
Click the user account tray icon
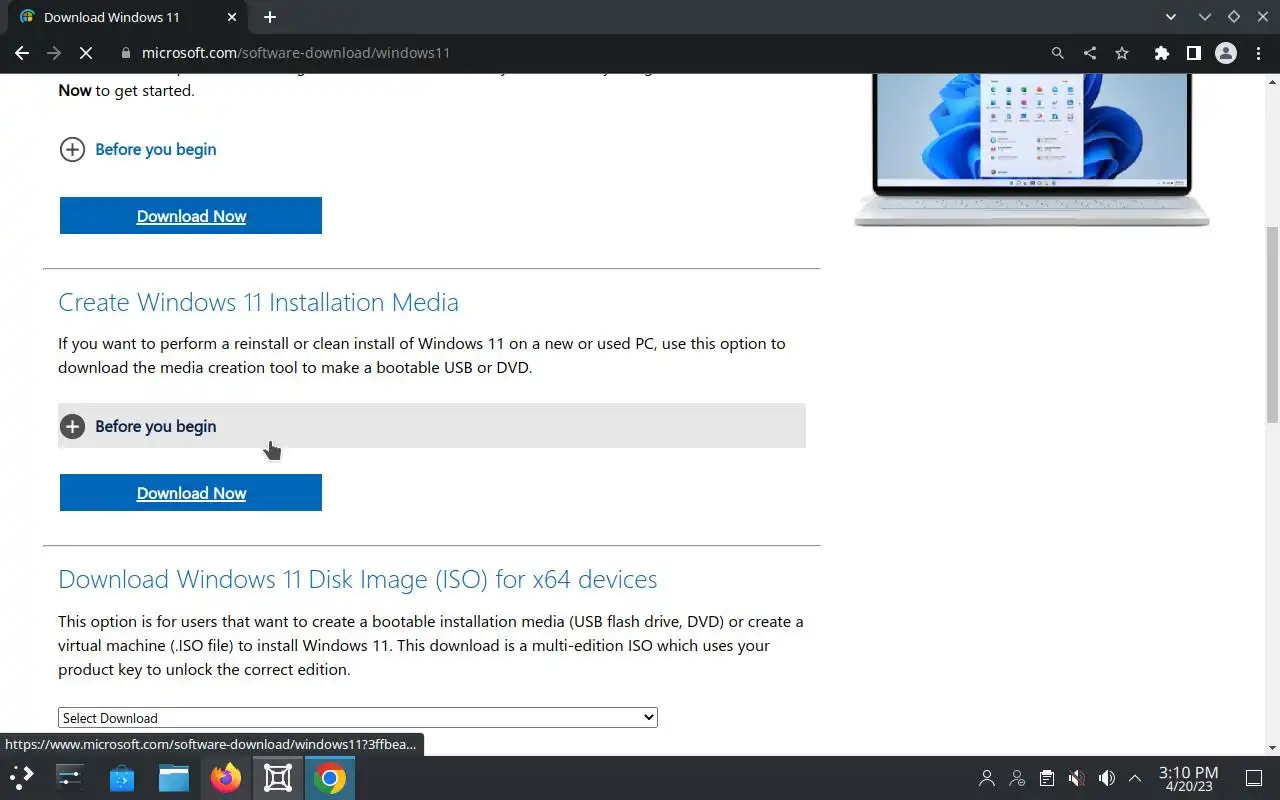(x=987, y=778)
